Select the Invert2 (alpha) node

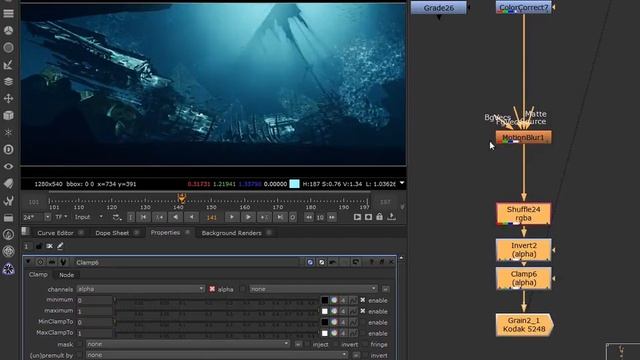[524, 250]
